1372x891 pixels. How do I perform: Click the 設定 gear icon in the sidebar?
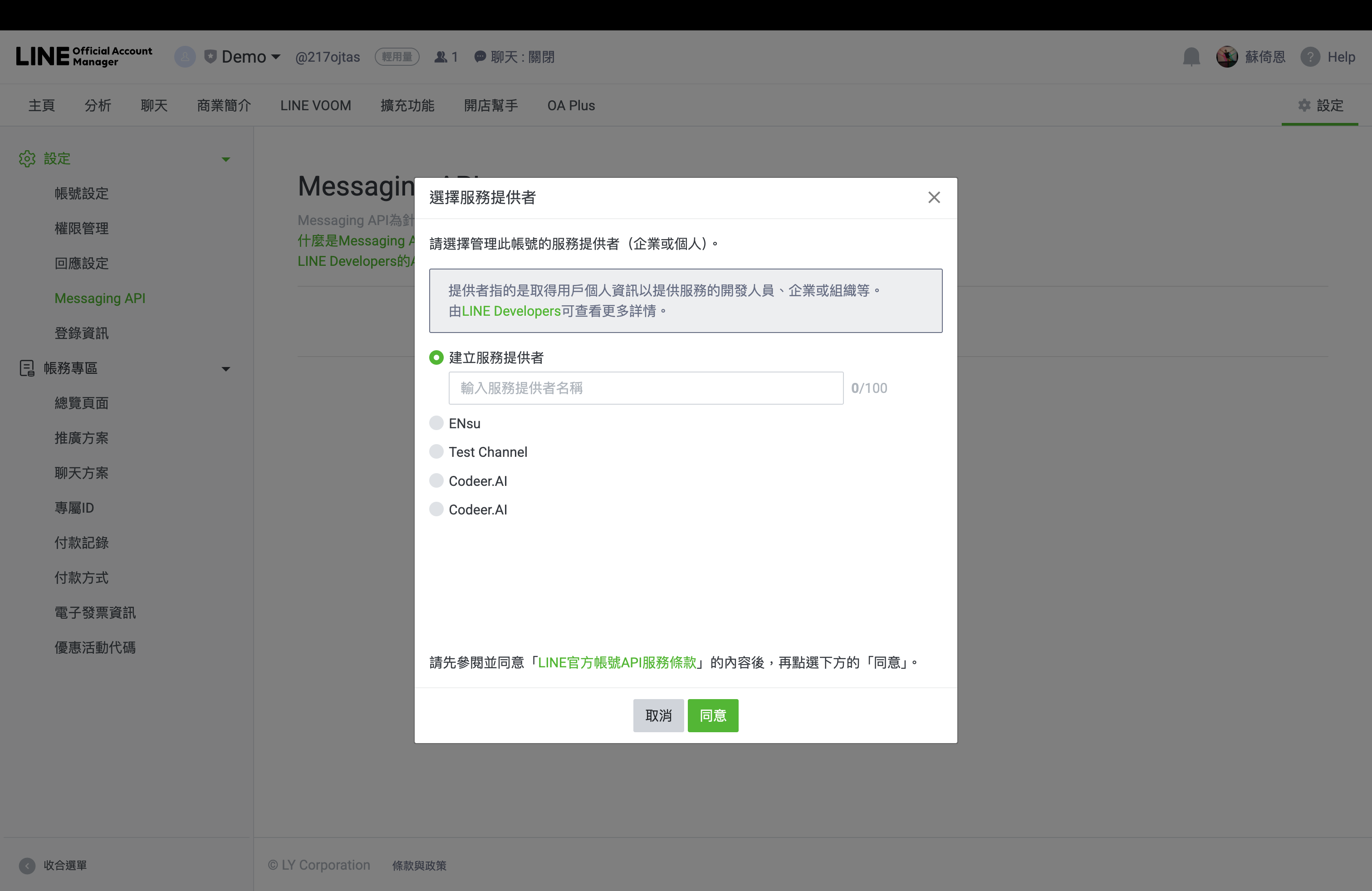27,159
